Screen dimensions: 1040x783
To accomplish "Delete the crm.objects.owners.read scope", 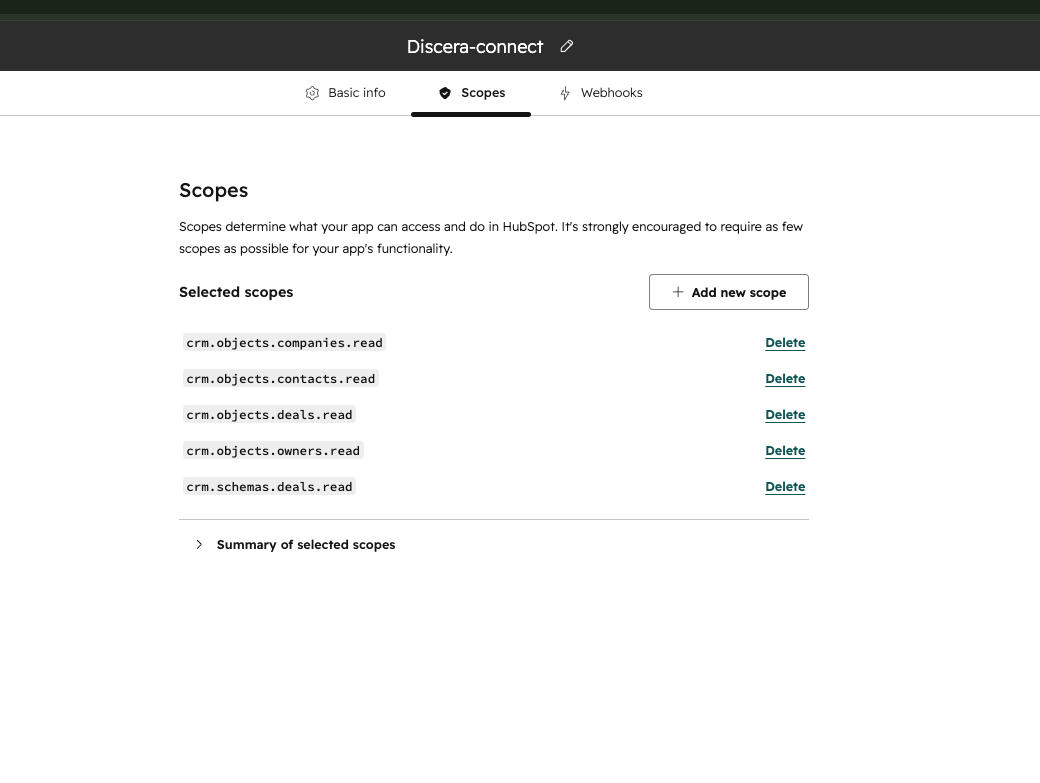I will [785, 451].
